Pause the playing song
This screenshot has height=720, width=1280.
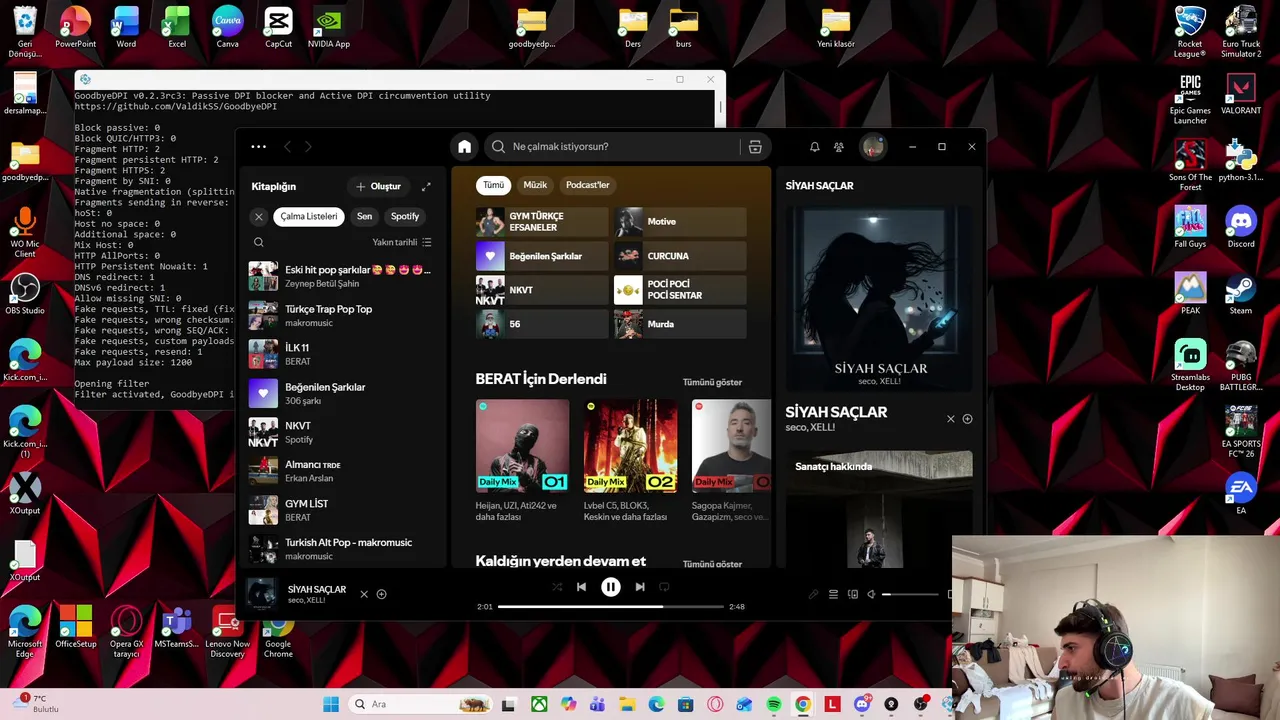point(610,587)
